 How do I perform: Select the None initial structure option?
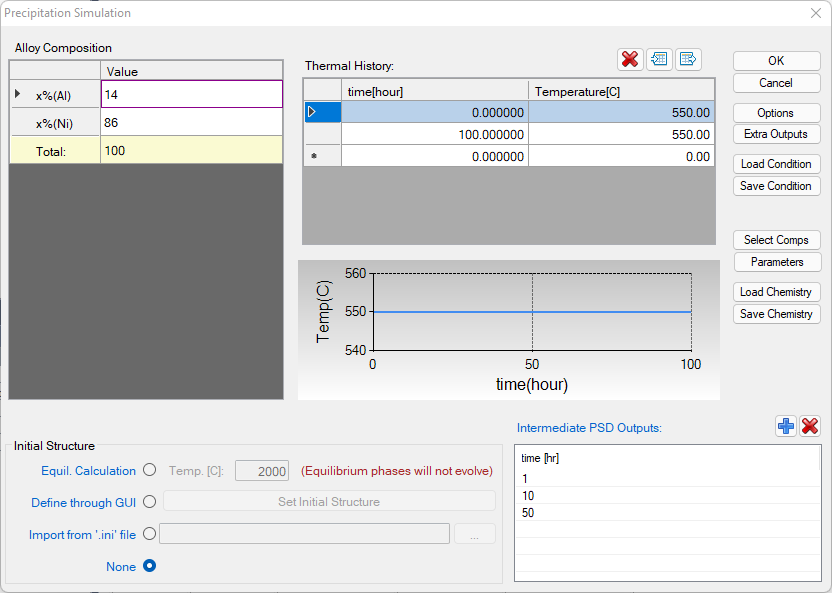click(150, 566)
